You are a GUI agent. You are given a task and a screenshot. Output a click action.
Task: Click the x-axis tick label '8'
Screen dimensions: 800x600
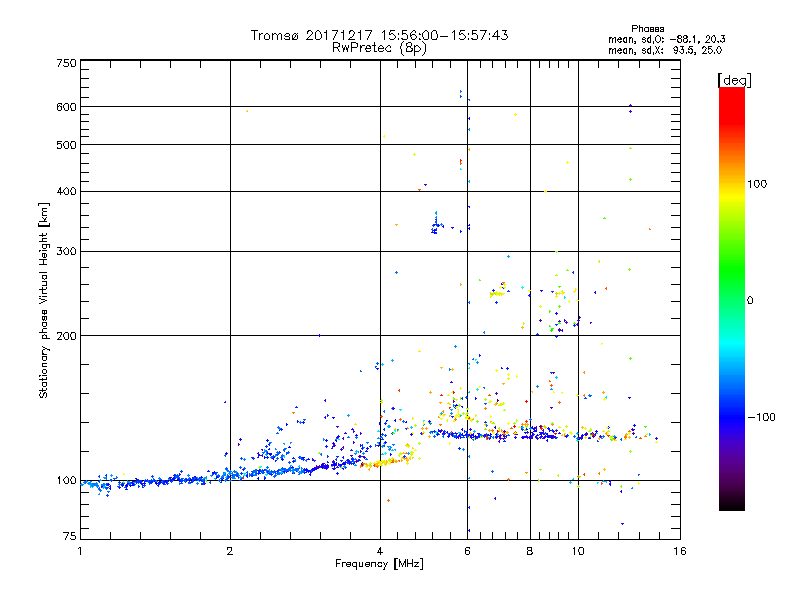[530, 551]
